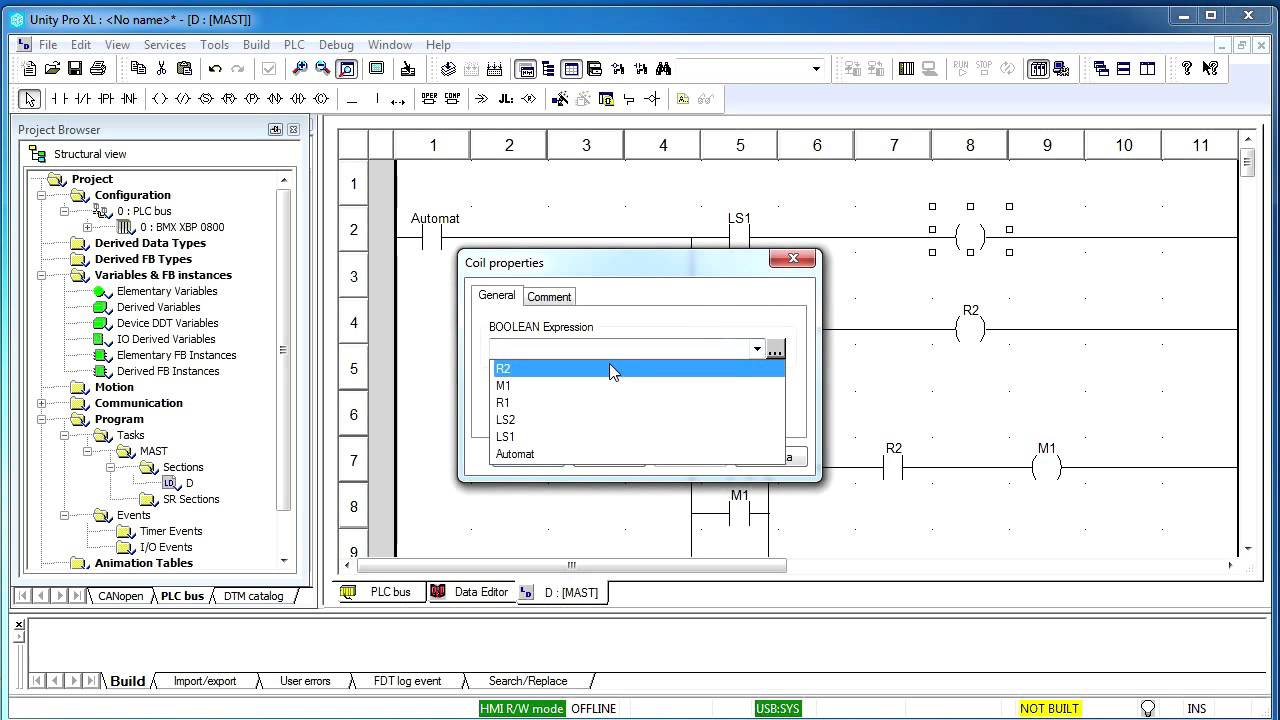Close the Coil properties dialog
This screenshot has width=1280, height=720.
pyautogui.click(x=793, y=258)
